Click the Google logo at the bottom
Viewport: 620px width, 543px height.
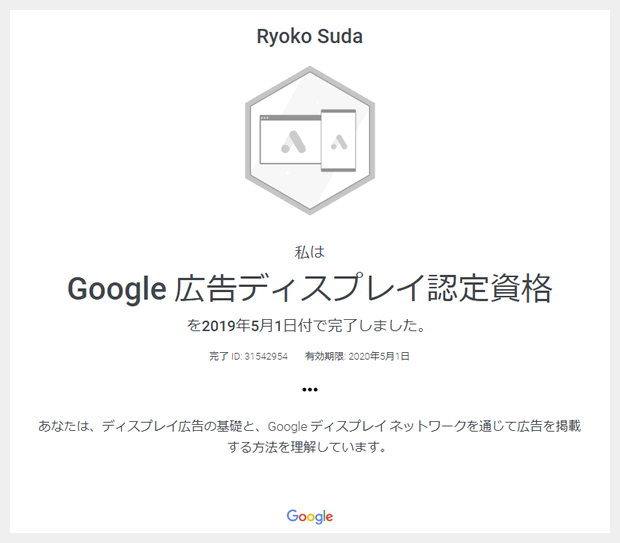[310, 517]
